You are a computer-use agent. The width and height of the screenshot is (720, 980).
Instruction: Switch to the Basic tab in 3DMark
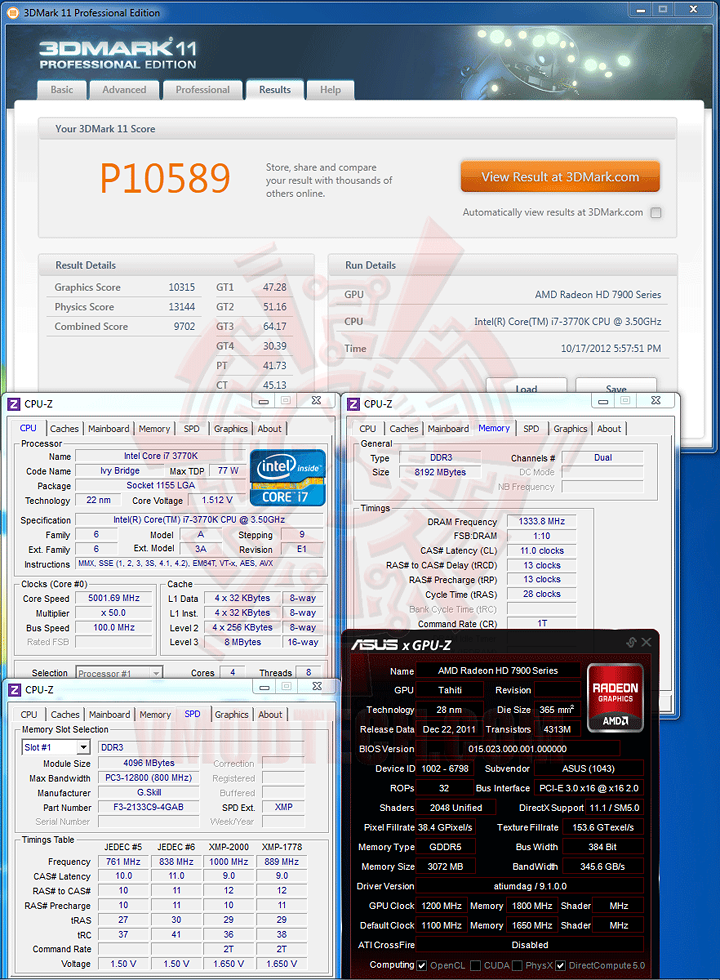click(62, 90)
